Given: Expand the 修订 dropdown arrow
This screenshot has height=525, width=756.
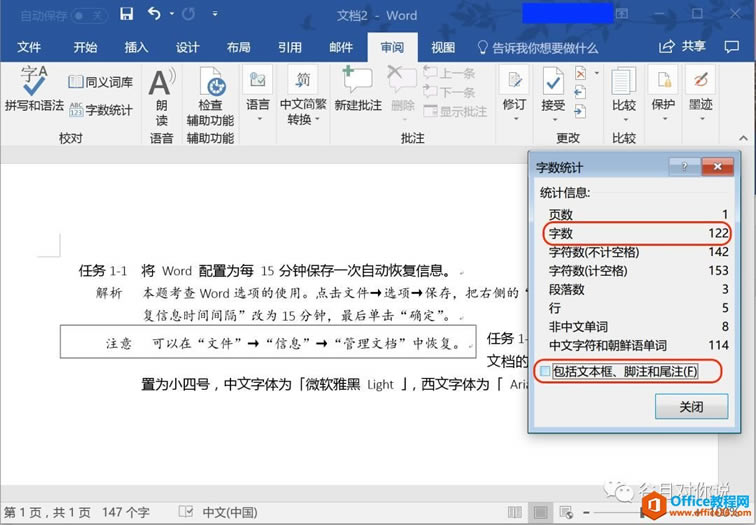Looking at the screenshot, I should click(515, 119).
